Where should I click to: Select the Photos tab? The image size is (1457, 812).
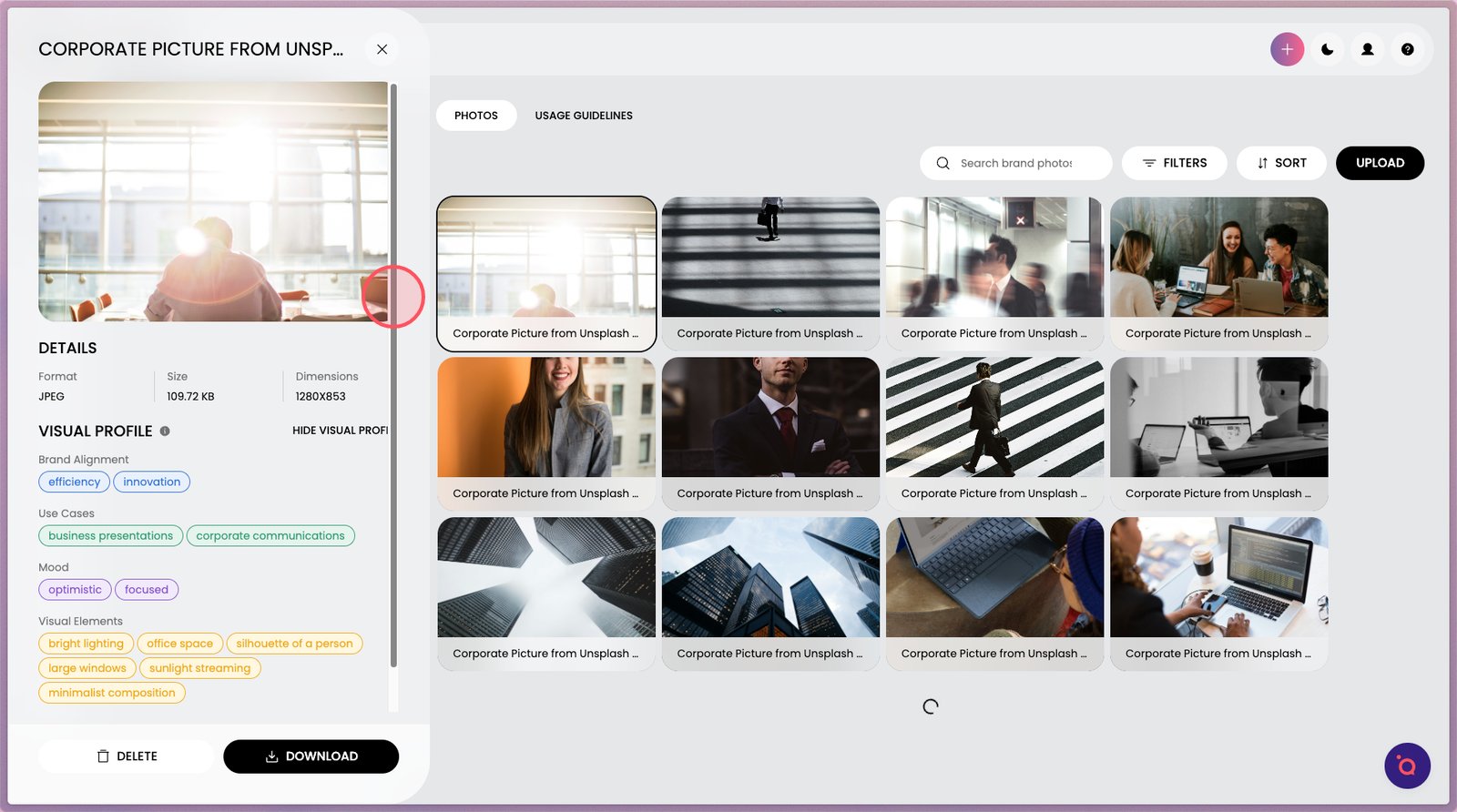click(x=475, y=116)
